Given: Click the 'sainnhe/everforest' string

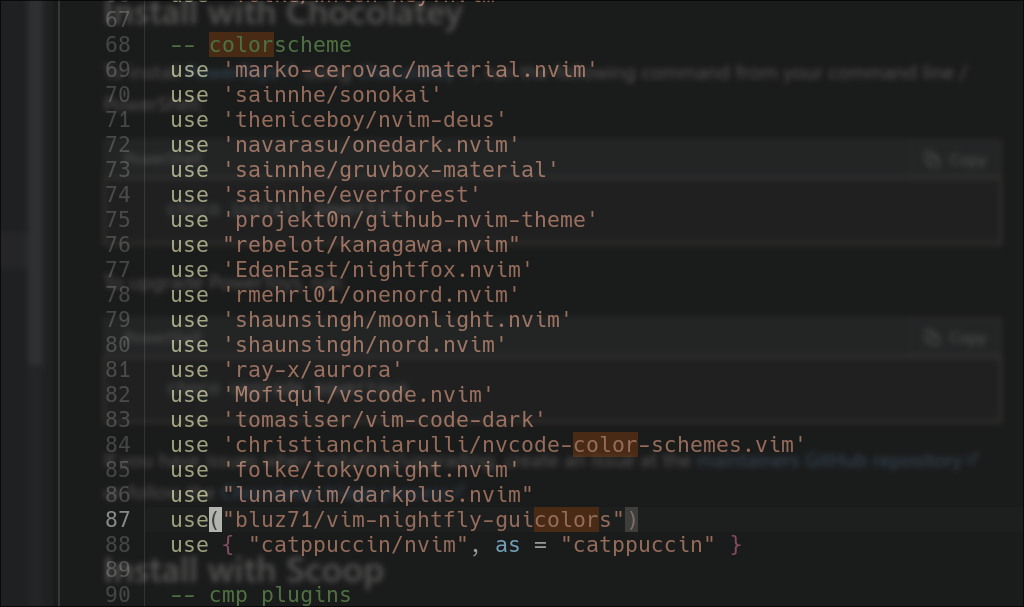Looking at the screenshot, I should 351,195.
